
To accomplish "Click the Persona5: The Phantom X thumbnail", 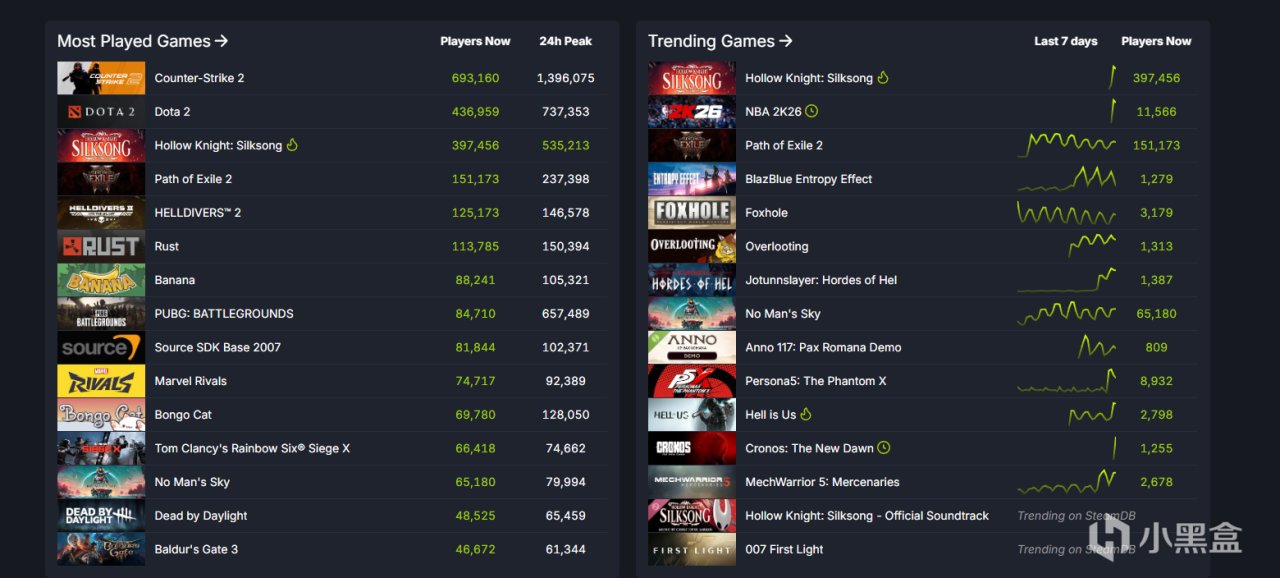I will click(x=692, y=381).
